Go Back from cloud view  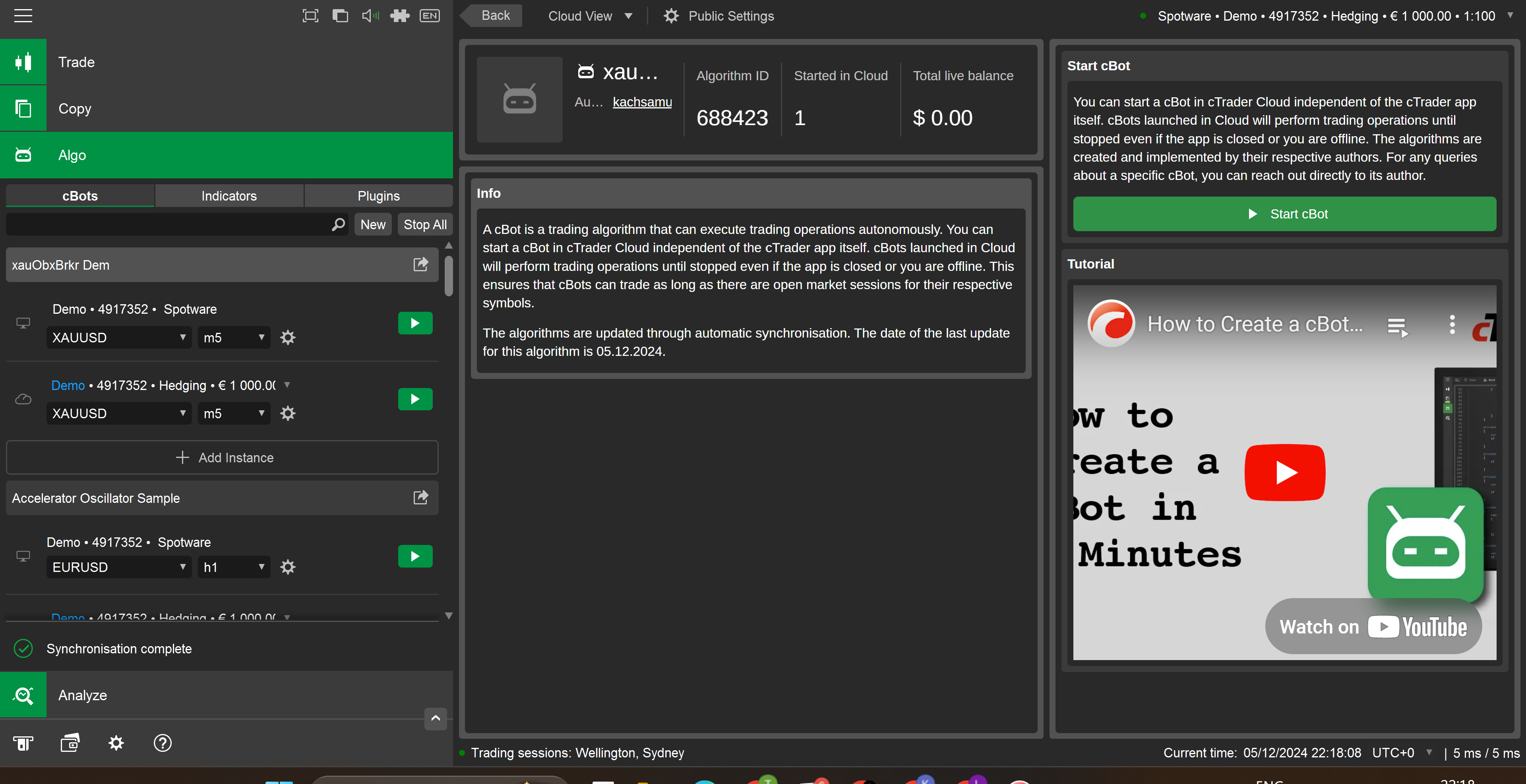coord(492,15)
